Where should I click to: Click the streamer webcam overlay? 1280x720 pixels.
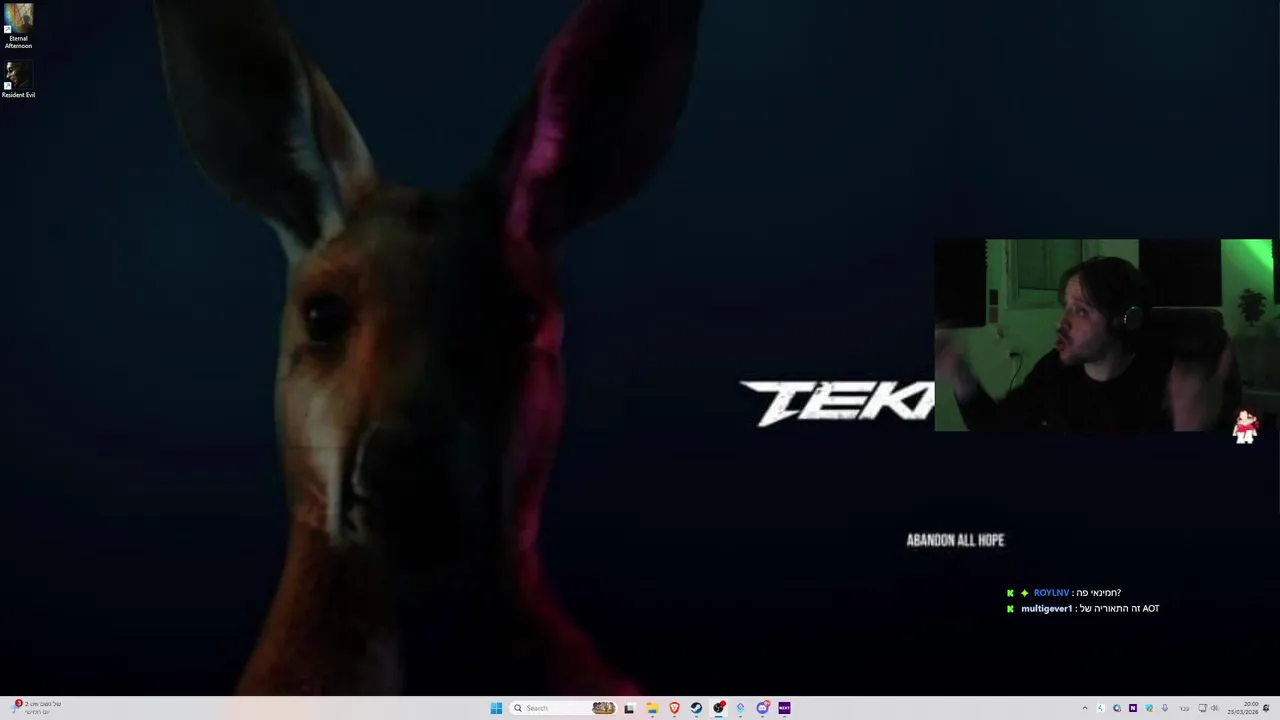tap(1104, 335)
